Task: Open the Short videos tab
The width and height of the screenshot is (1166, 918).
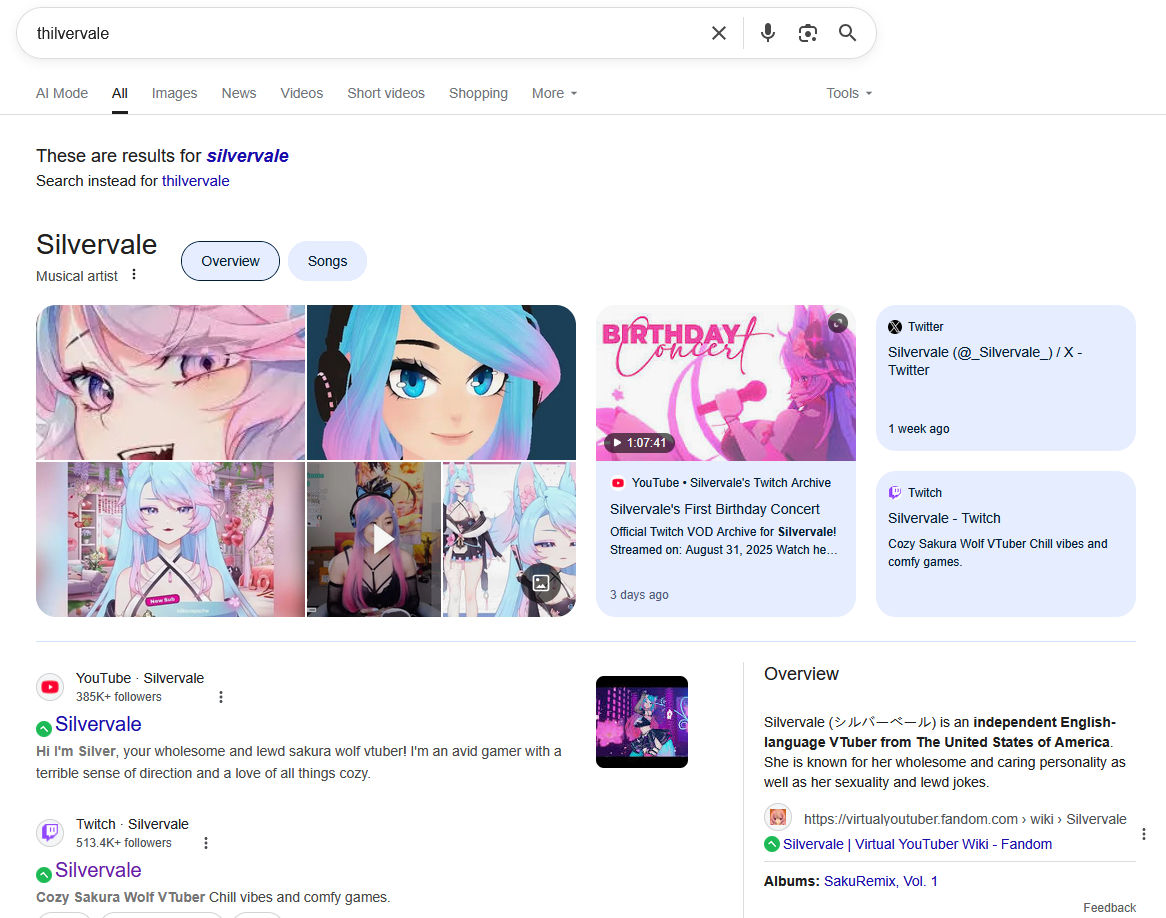Action: click(386, 93)
